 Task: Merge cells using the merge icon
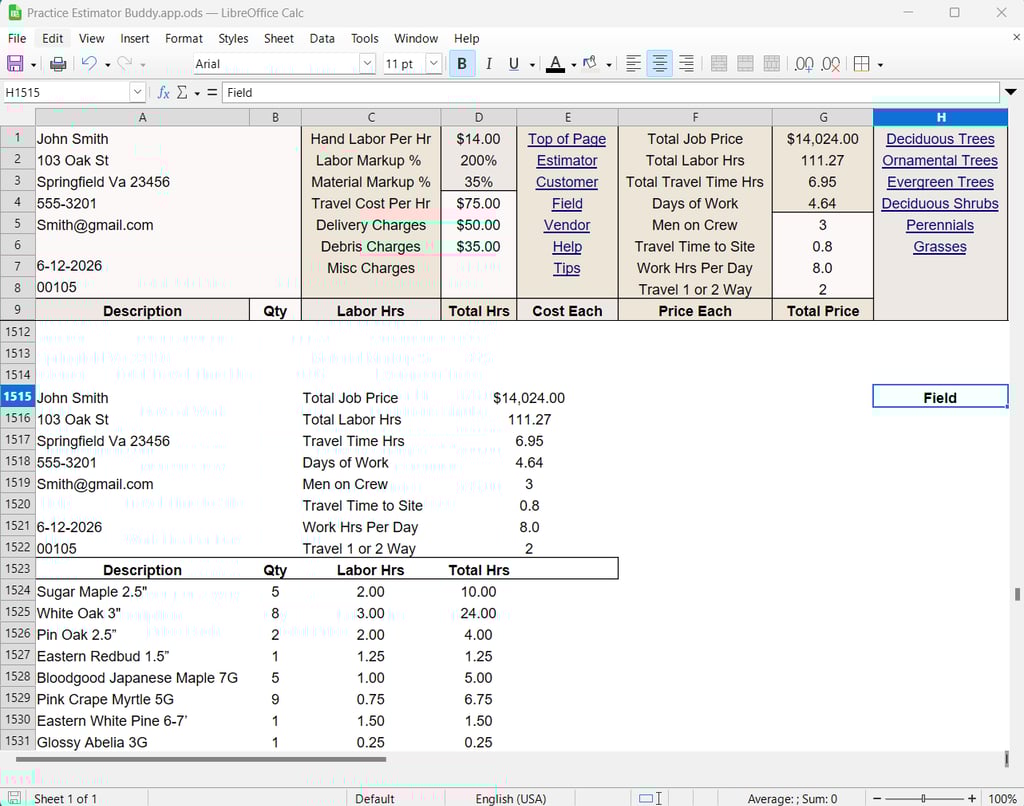coord(718,63)
